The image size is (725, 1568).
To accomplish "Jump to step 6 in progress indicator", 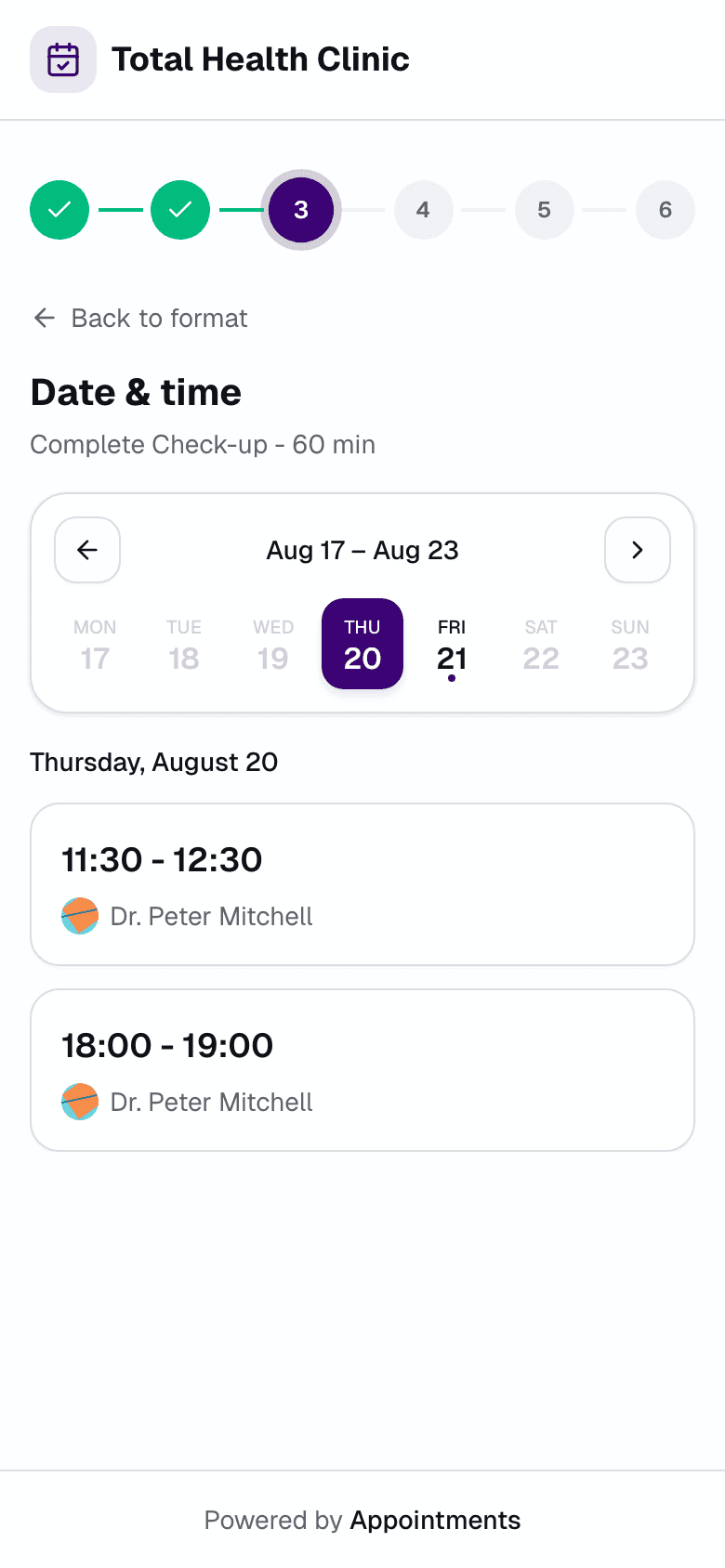I will click(x=666, y=210).
